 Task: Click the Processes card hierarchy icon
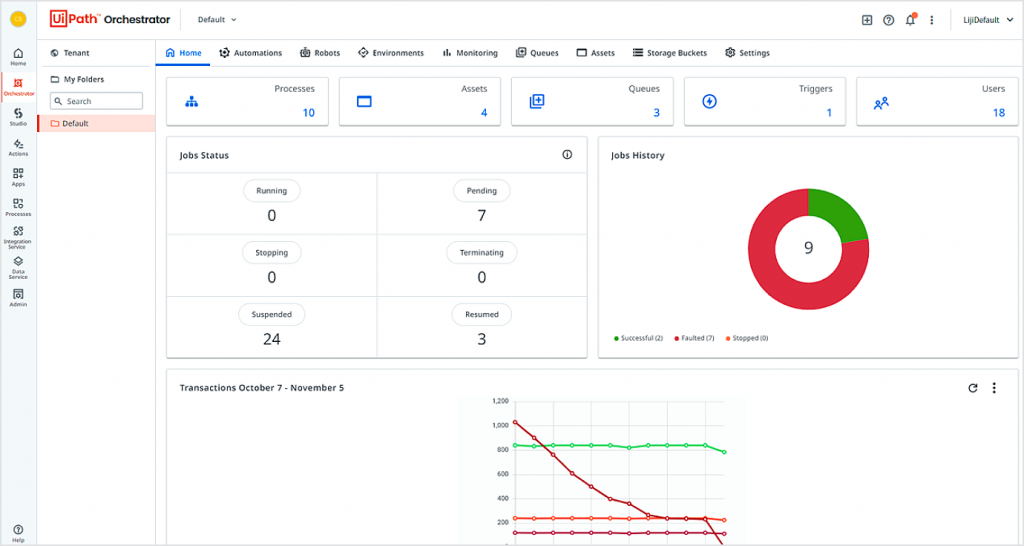coord(191,101)
